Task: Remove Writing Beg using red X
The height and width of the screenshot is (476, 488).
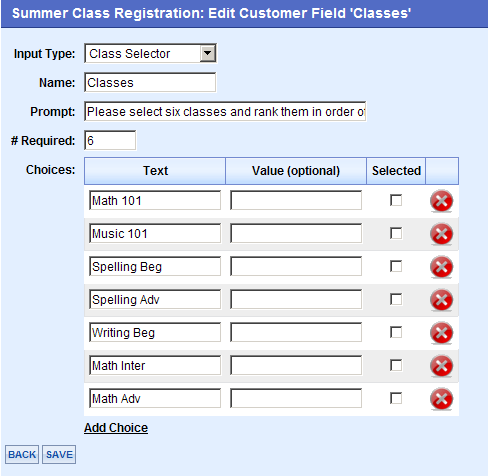Action: 441,333
